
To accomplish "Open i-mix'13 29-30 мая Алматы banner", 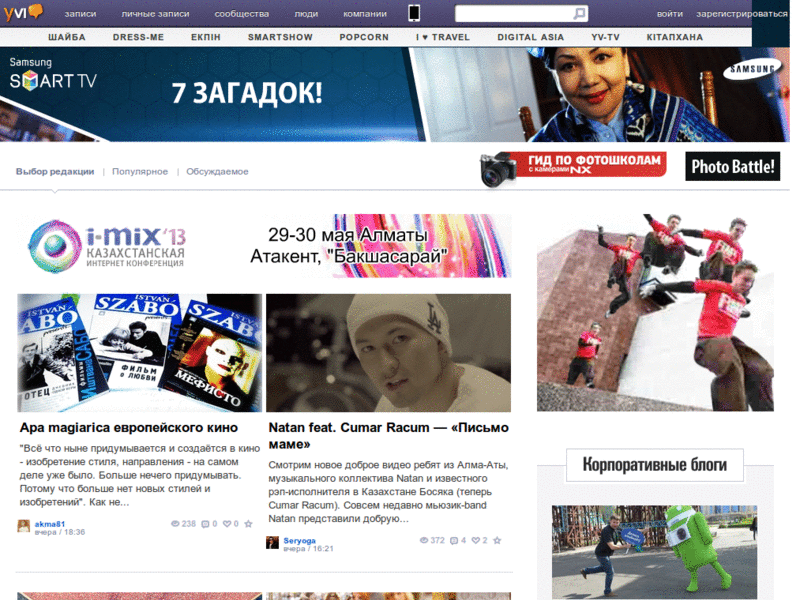I will 264,246.
